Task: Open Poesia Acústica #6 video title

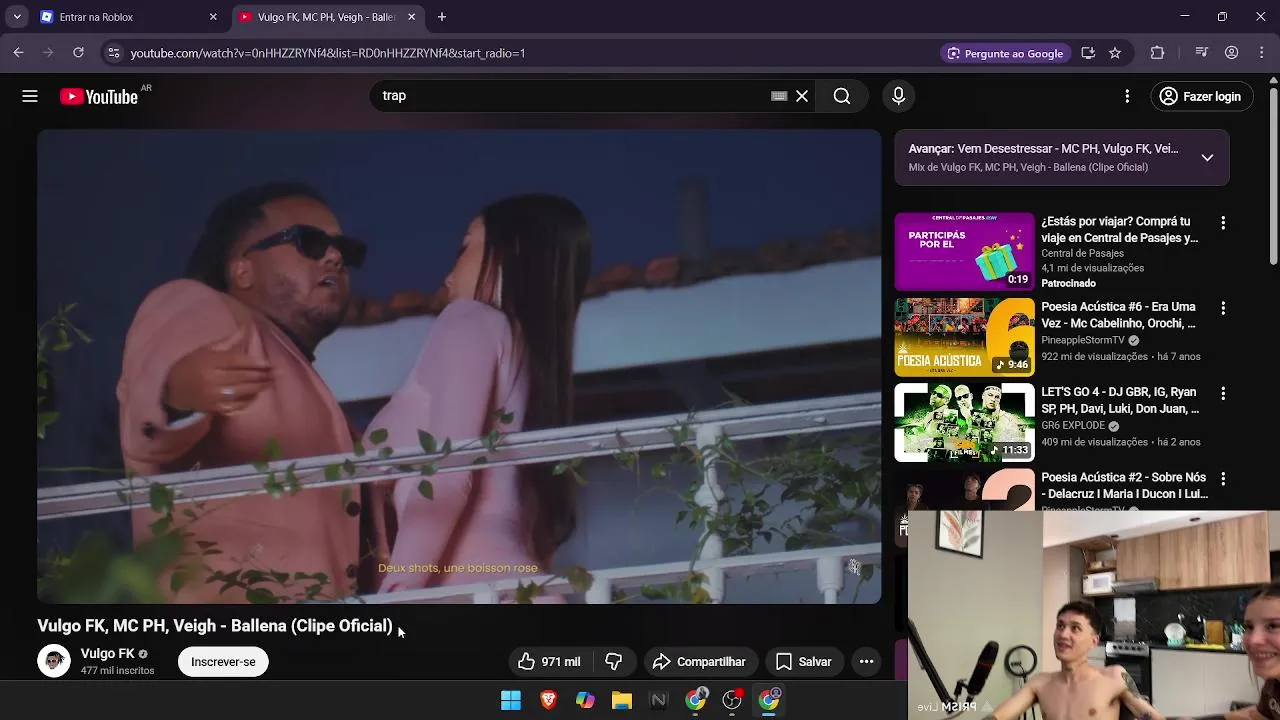Action: tap(1118, 315)
